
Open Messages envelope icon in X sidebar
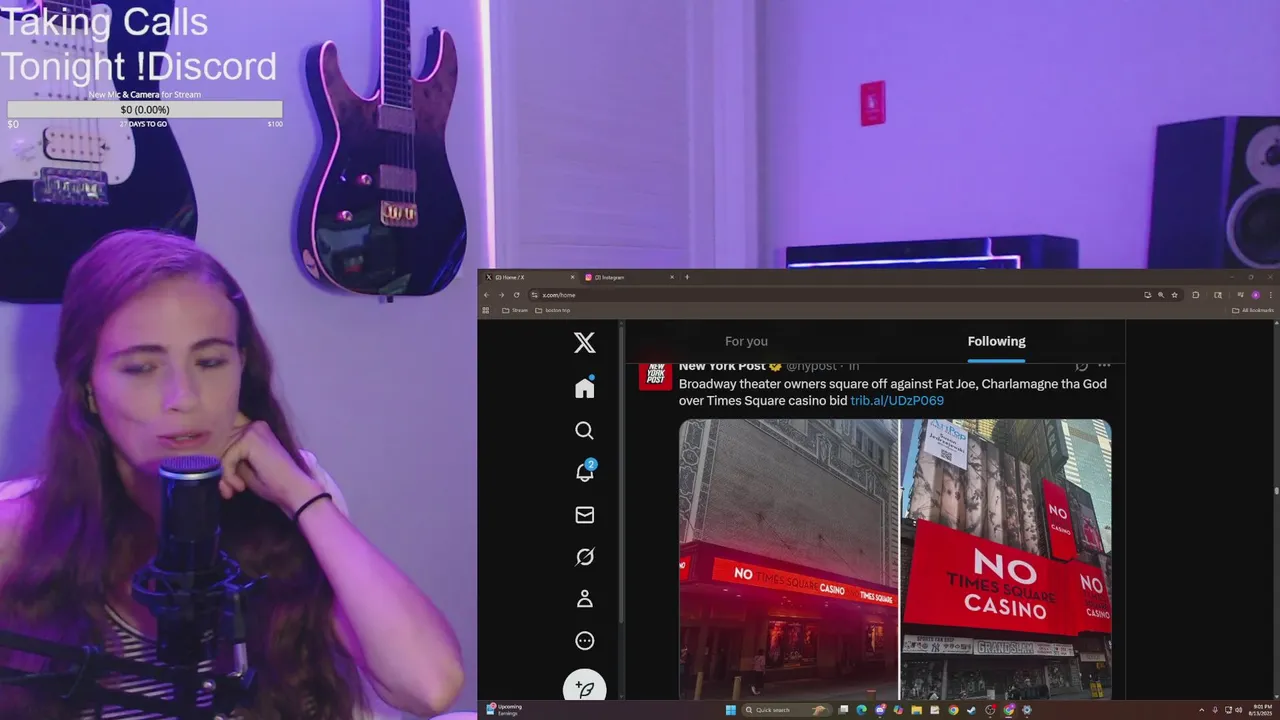coord(585,515)
